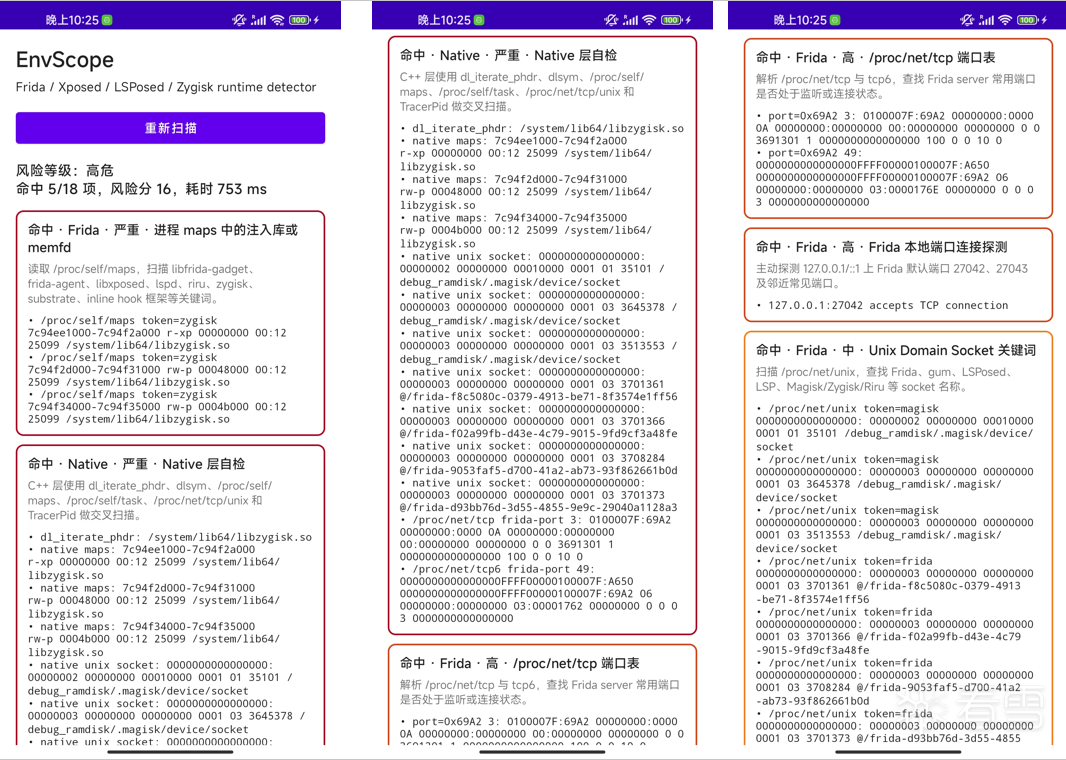The image size is (1066, 760).
Task: Tap the battery icon in third status bar
Action: pyautogui.click(x=1028, y=20)
